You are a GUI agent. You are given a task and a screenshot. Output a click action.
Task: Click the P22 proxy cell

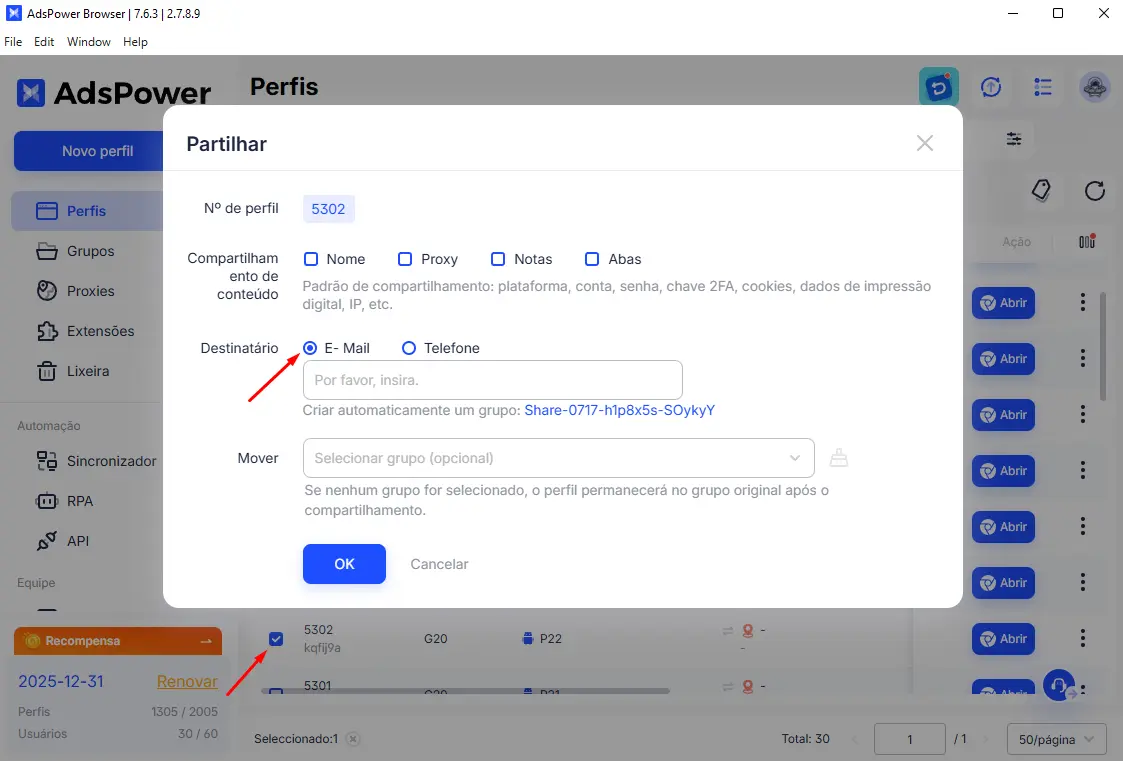[542, 639]
